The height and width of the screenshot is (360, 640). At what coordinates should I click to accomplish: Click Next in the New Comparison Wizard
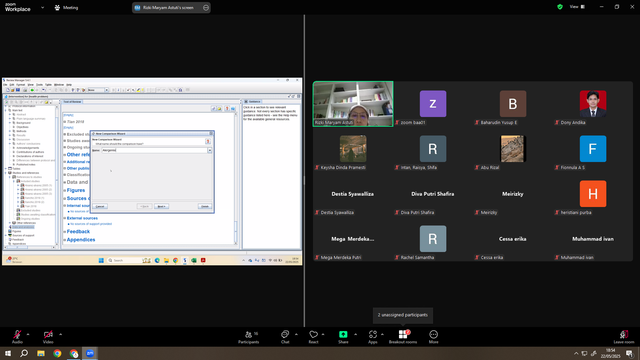161,206
